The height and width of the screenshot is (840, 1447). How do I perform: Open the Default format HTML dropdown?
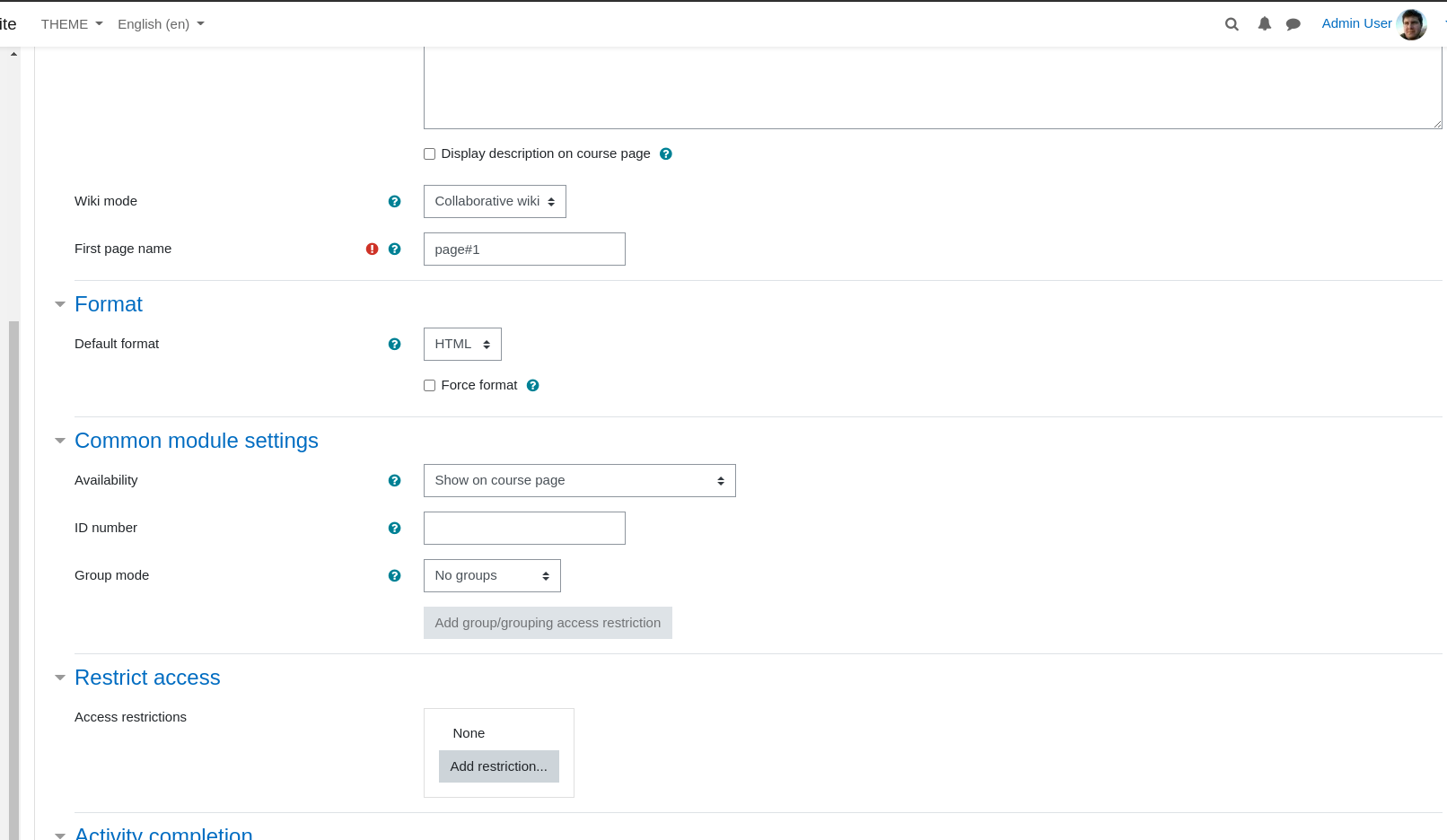(x=462, y=344)
